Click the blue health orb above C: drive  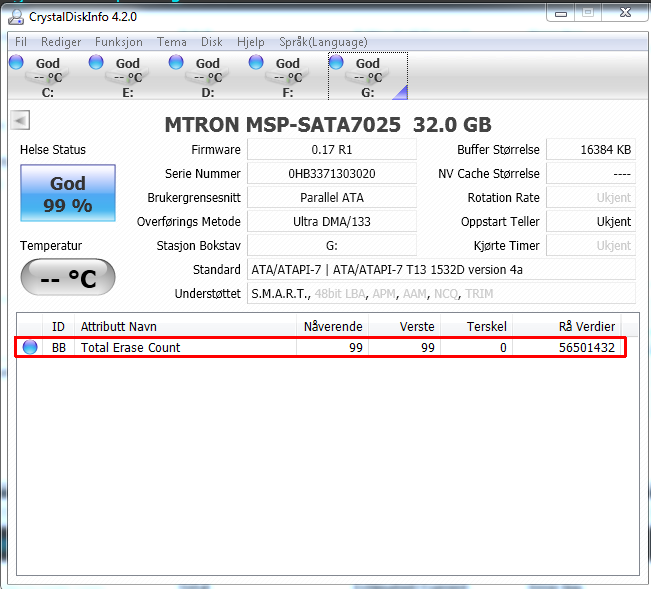tap(16, 62)
